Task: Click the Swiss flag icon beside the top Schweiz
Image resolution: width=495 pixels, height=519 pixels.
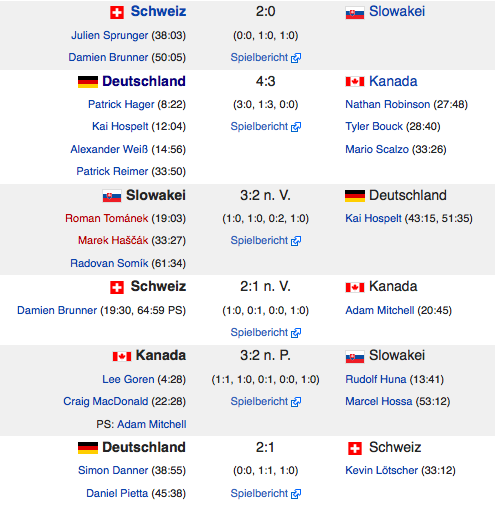Action: tap(117, 13)
